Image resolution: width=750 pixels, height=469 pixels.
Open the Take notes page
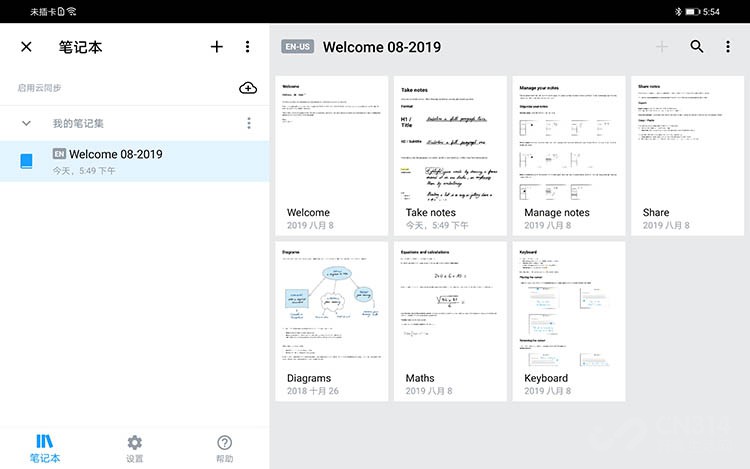(450, 155)
